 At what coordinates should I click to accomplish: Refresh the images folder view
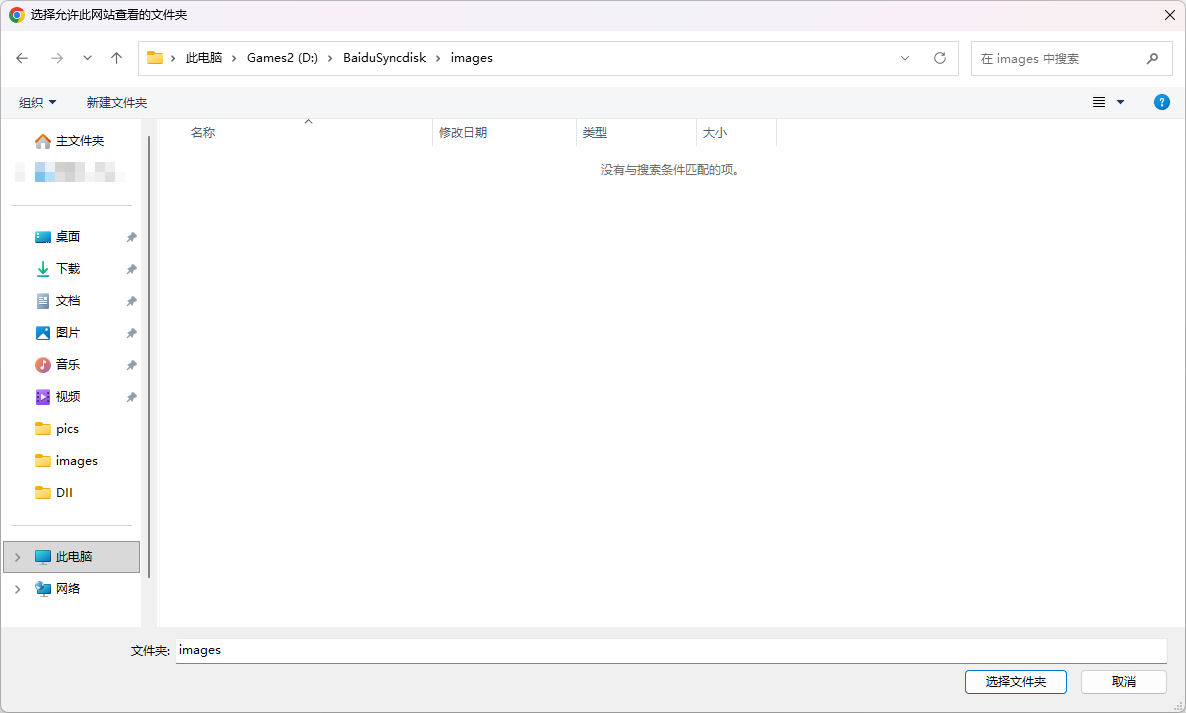coord(939,58)
